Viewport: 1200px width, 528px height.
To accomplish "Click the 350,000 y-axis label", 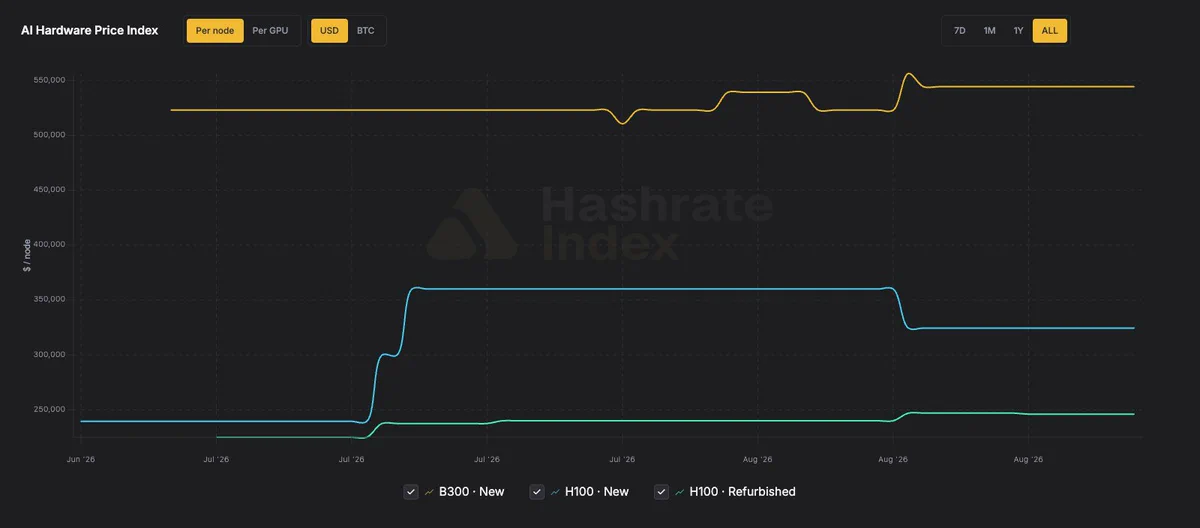I will [x=51, y=300].
